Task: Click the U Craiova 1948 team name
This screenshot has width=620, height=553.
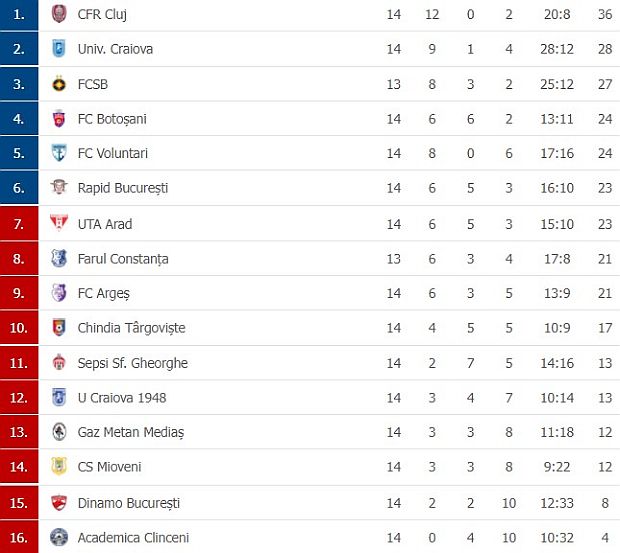Action: click(x=122, y=398)
